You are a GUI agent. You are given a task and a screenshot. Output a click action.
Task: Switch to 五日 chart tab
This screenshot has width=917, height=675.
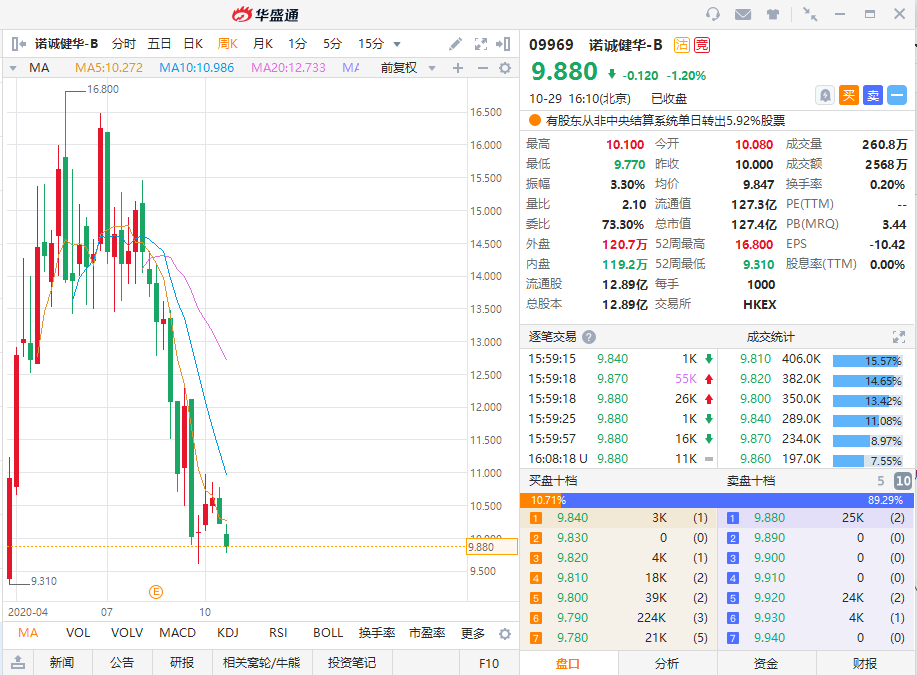click(159, 44)
